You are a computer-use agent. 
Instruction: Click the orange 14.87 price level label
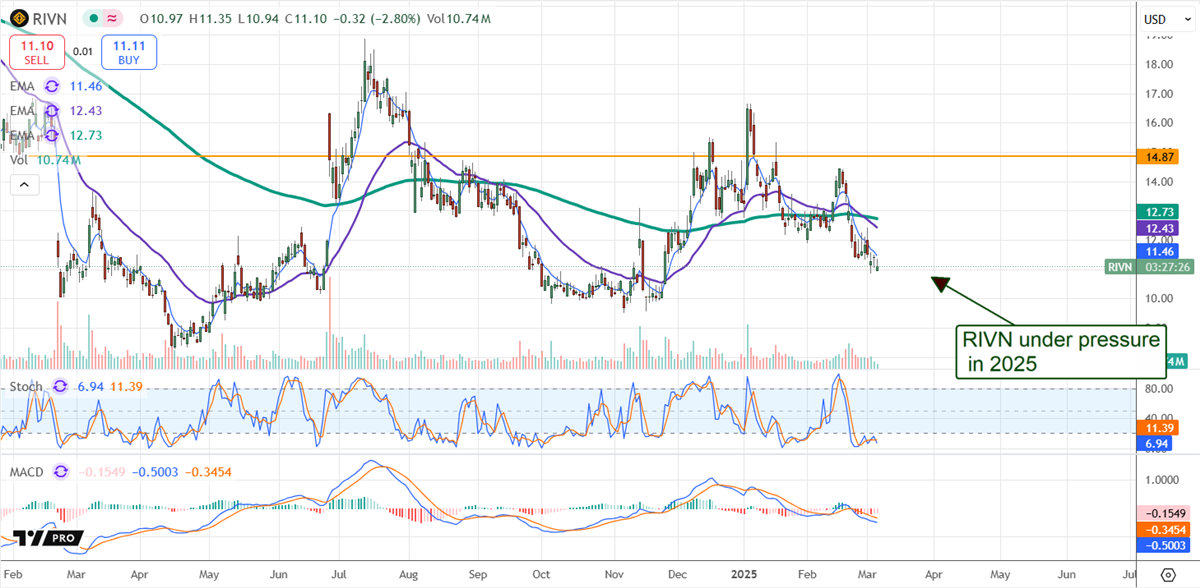pos(1158,155)
